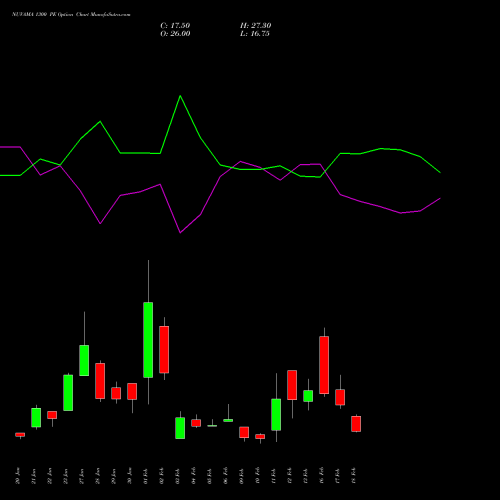
Task: Click the low value L: 16.75
Action: click(x=255, y=34)
